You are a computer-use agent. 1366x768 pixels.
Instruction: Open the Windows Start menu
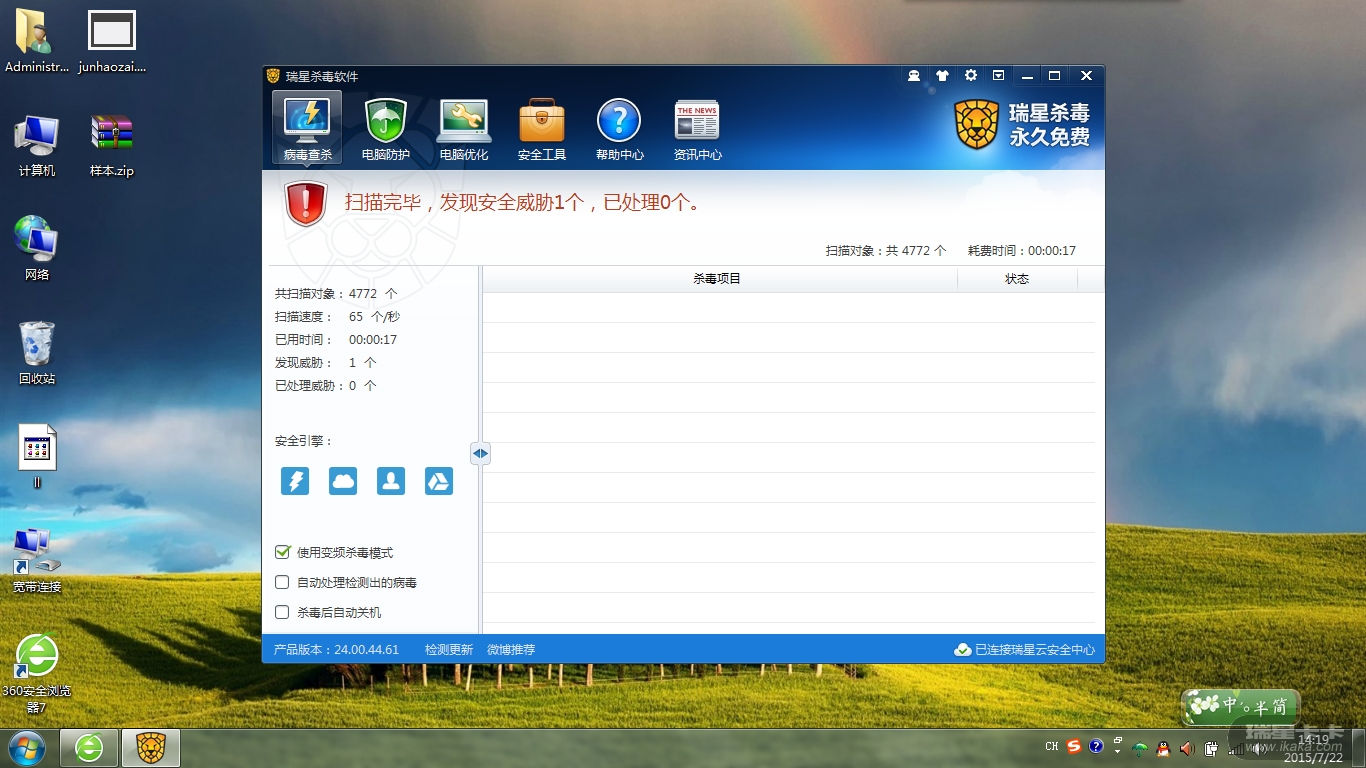point(26,748)
